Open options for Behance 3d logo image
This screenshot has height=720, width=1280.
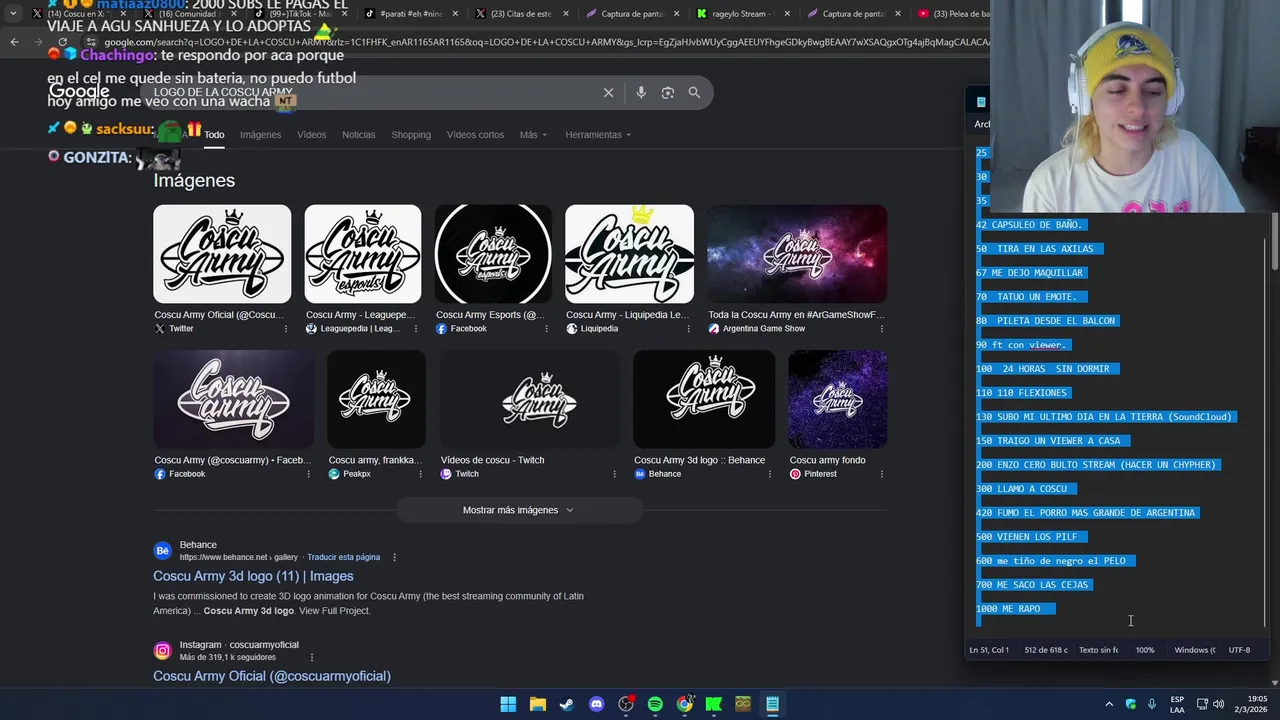769,474
